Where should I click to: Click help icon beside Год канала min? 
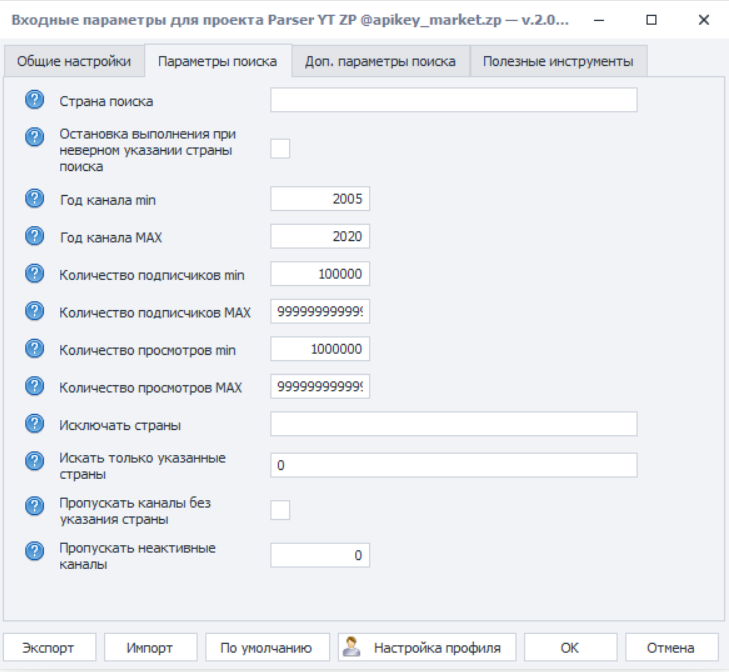[35, 199]
